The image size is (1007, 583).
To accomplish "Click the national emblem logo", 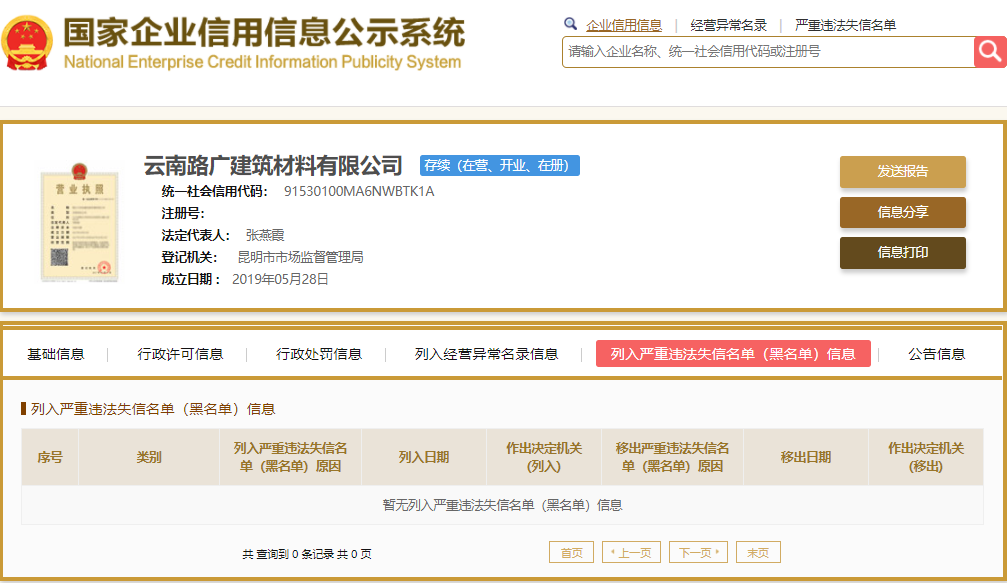I will [27, 43].
